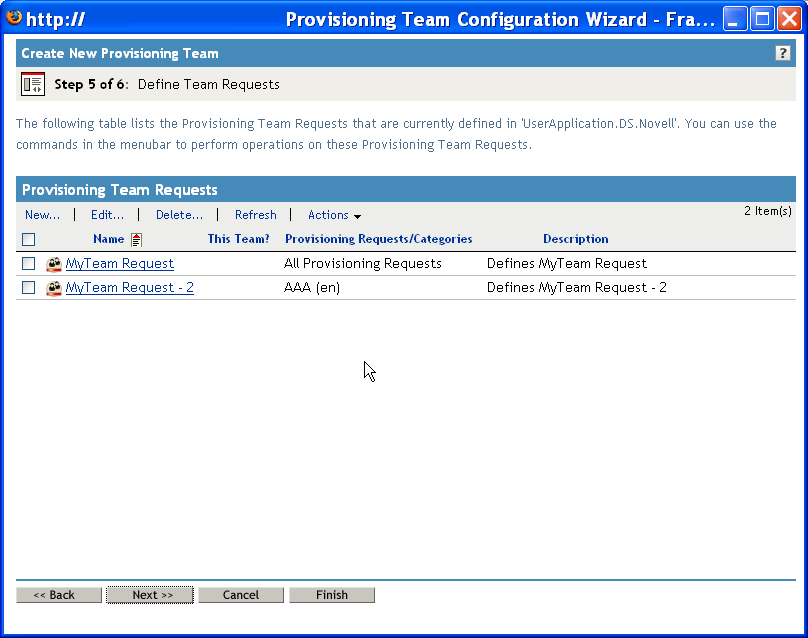Click the Firefox icon in the title bar
Image resolution: width=808 pixels, height=638 pixels.
[14, 18]
